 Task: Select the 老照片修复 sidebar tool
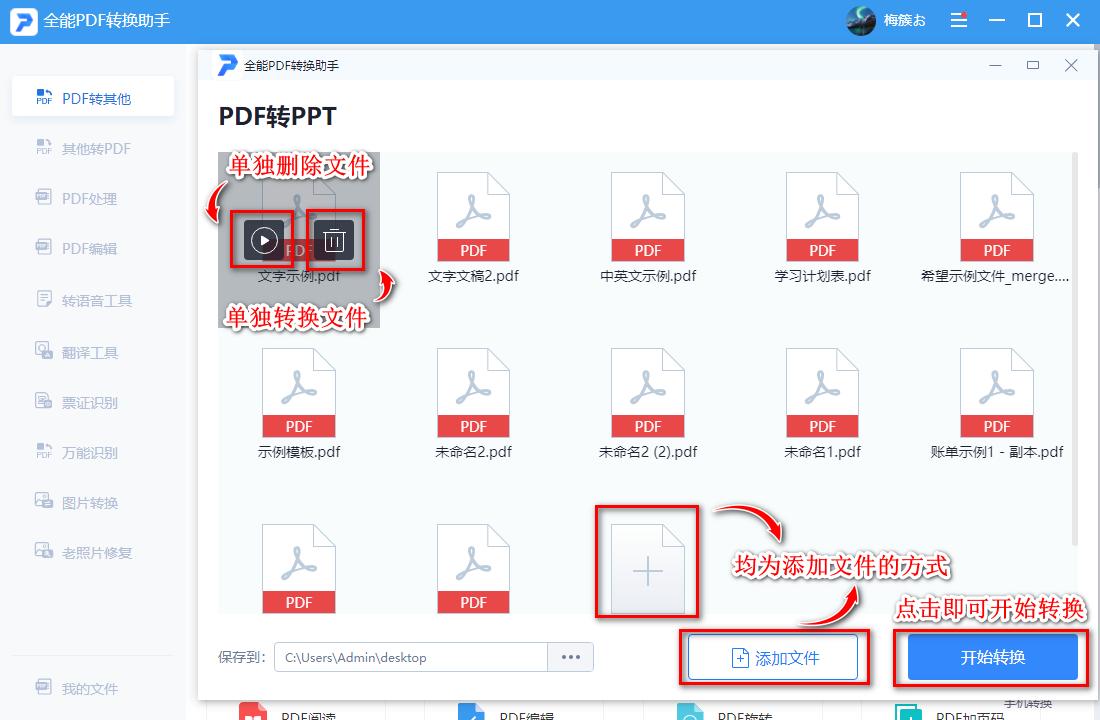(93, 551)
